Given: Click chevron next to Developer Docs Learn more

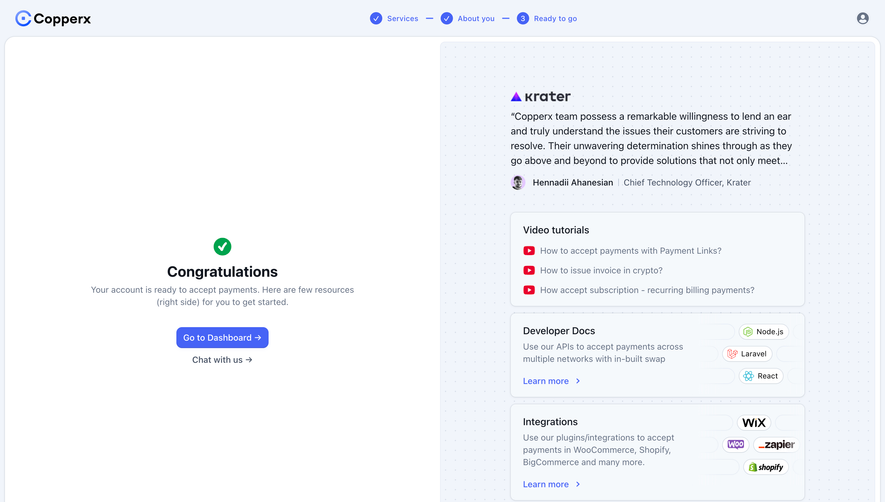Looking at the screenshot, I should point(577,381).
